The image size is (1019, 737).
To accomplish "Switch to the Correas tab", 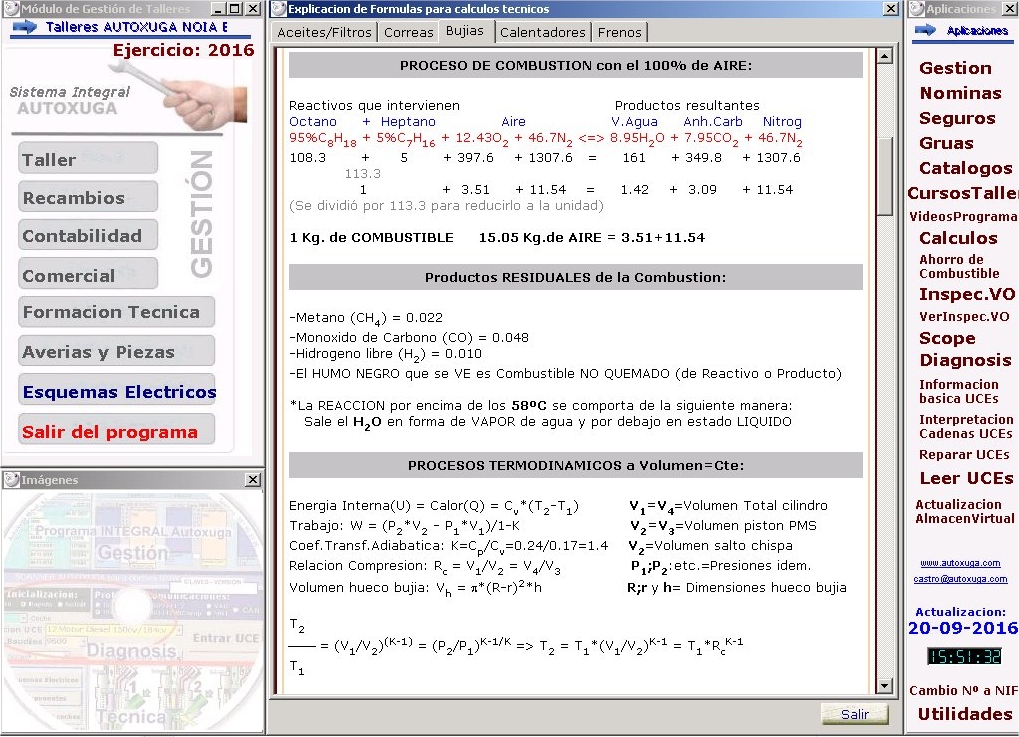I will tap(408, 32).
